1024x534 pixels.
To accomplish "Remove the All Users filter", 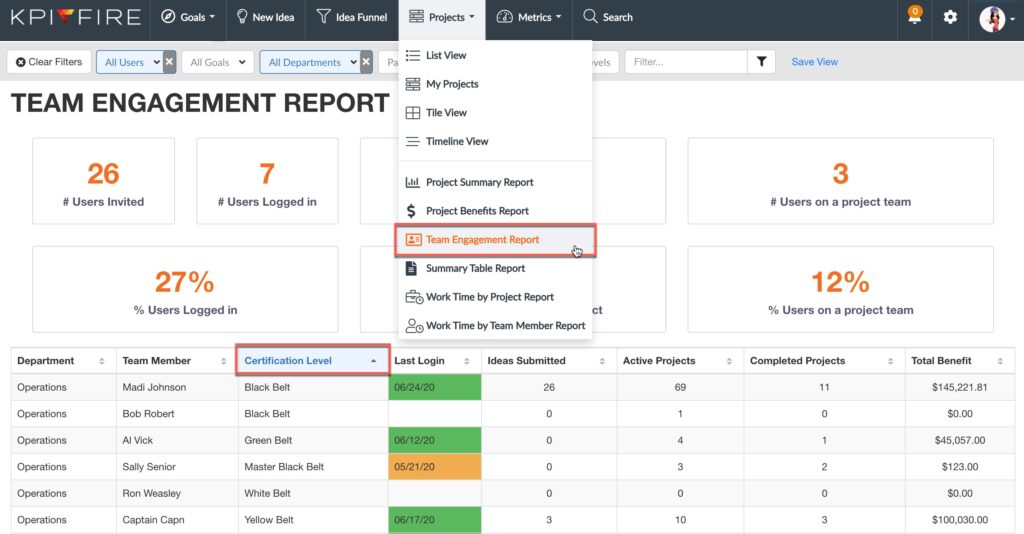I will click(169, 62).
